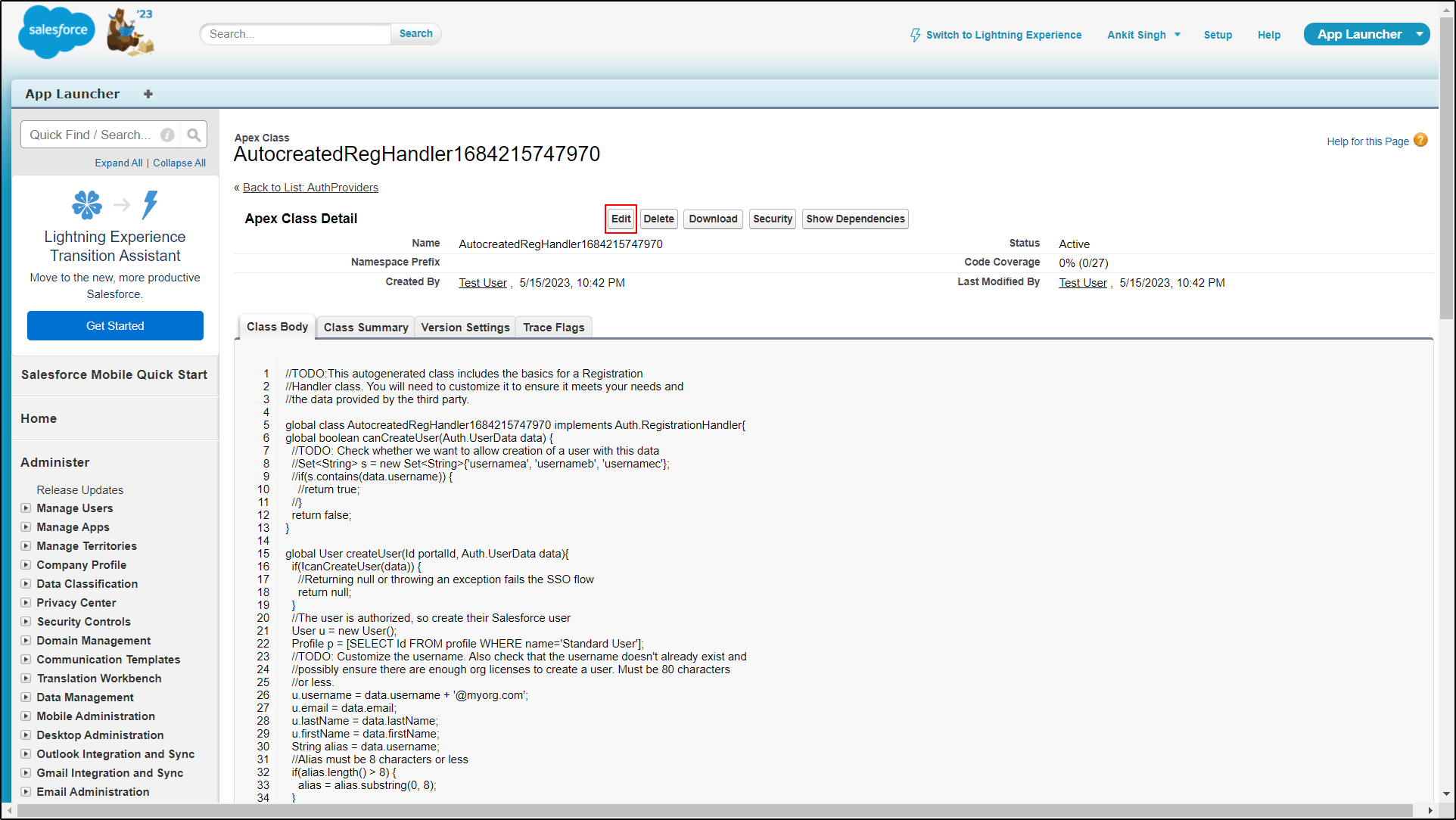Click the Help for this Page question icon
1456x820 pixels.
point(1420,141)
